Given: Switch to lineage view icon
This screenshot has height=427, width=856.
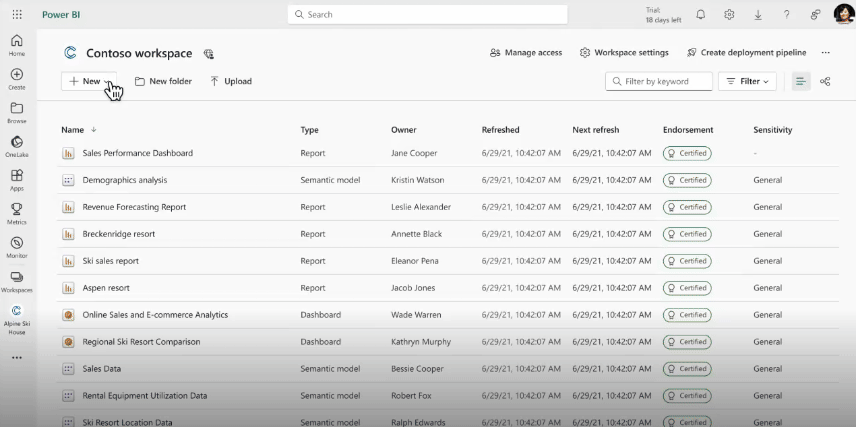Looking at the screenshot, I should coord(825,81).
